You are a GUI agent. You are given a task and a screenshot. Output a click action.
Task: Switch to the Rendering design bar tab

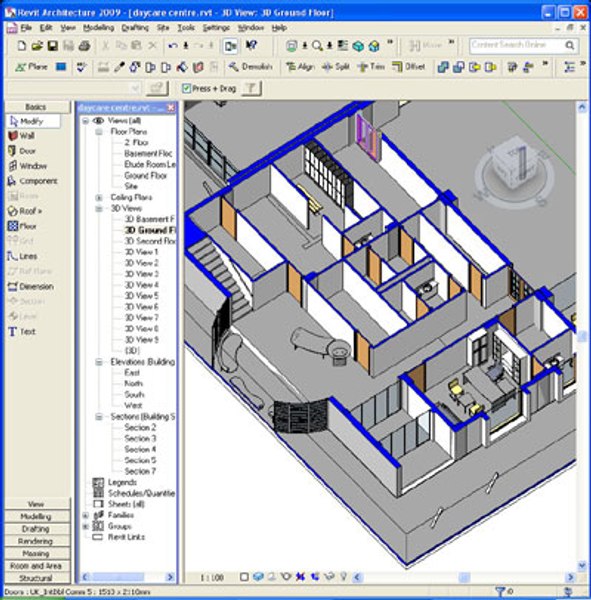click(36, 541)
